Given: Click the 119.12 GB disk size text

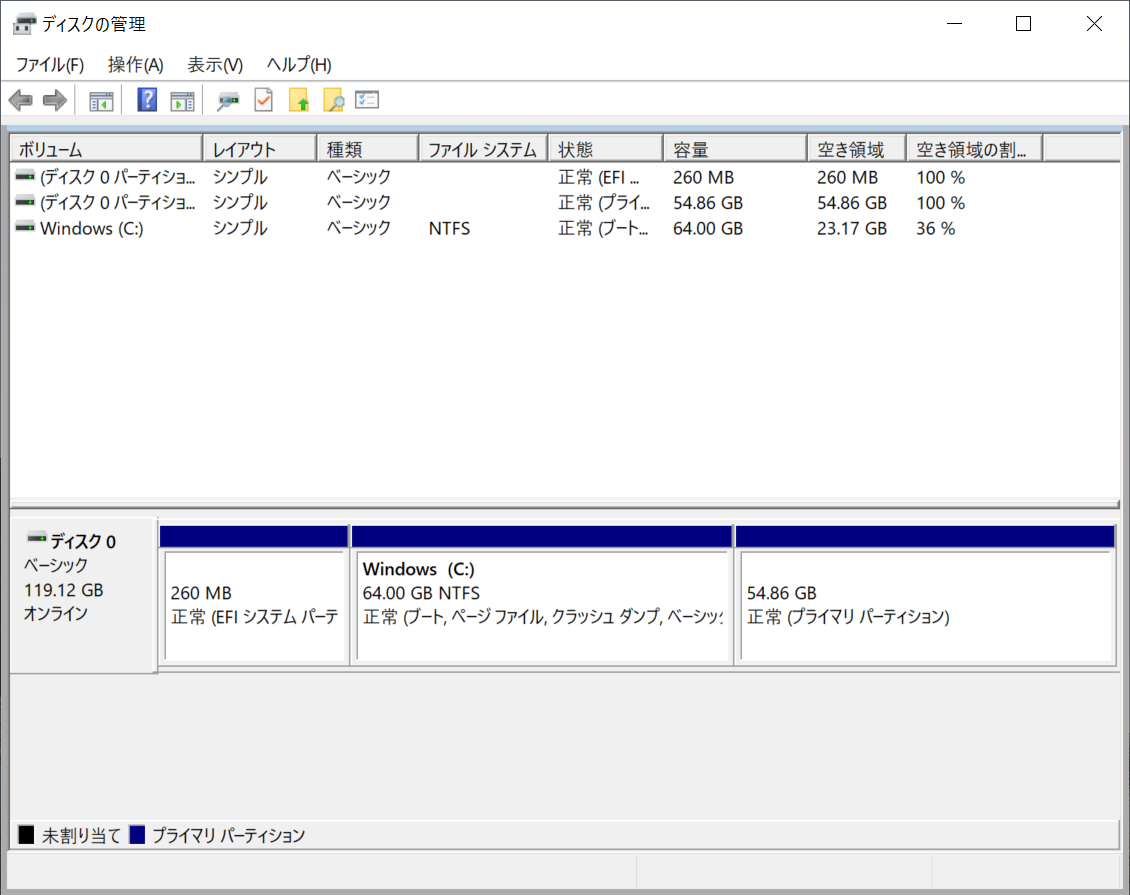Looking at the screenshot, I should [x=63, y=590].
